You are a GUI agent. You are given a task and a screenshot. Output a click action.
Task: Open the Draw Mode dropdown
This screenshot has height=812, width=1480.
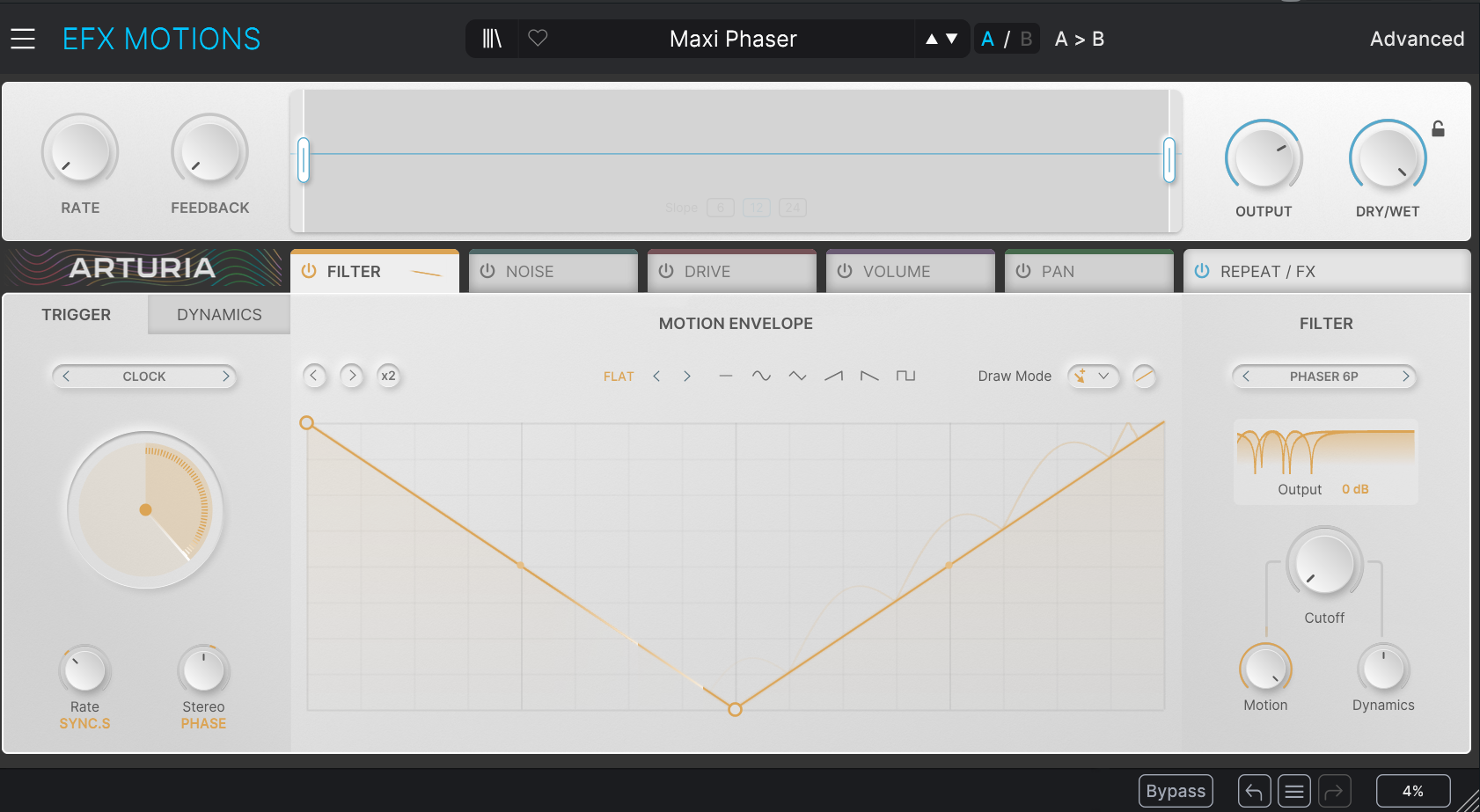point(1094,376)
